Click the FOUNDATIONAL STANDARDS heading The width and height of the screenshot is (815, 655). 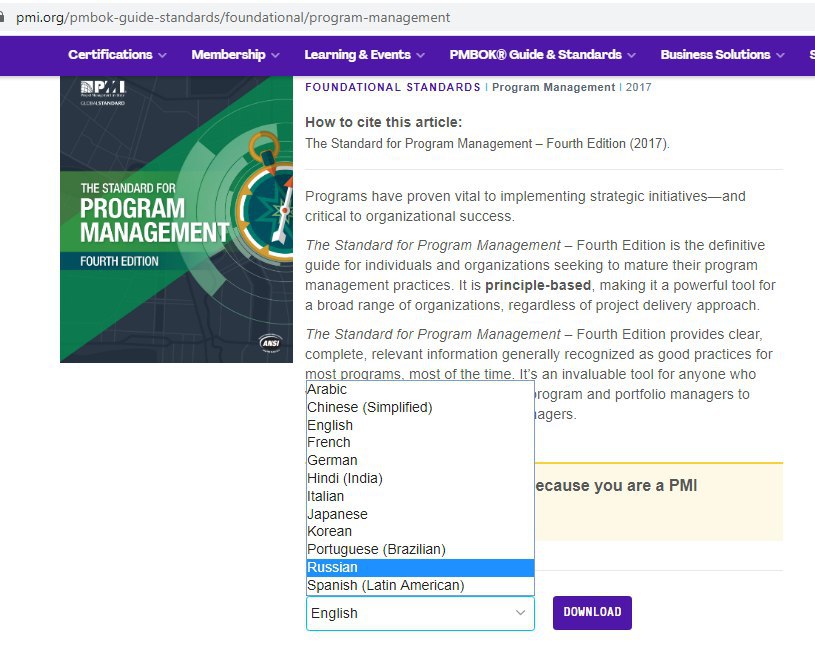pyautogui.click(x=392, y=87)
